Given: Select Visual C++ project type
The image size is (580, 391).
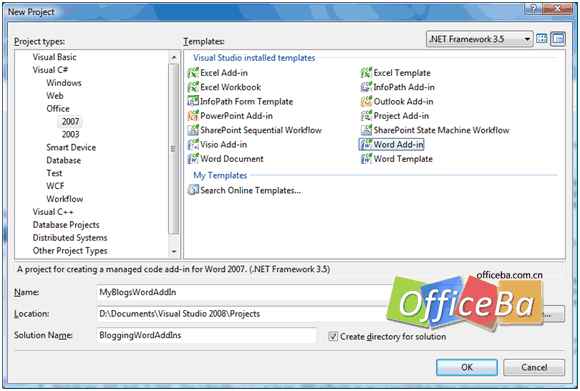Looking at the screenshot, I should coord(53,212).
